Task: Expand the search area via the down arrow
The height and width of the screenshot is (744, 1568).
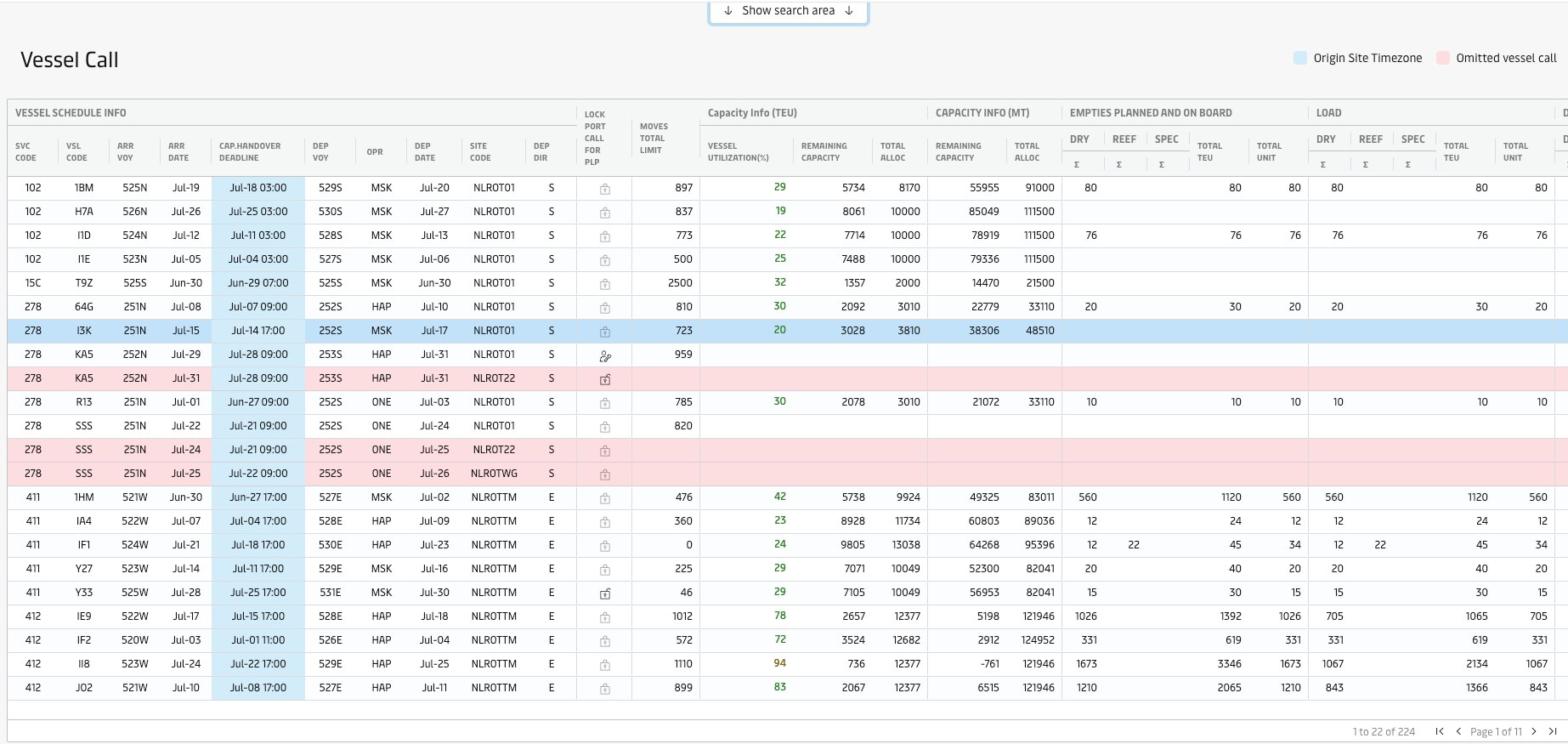Action: (x=728, y=11)
